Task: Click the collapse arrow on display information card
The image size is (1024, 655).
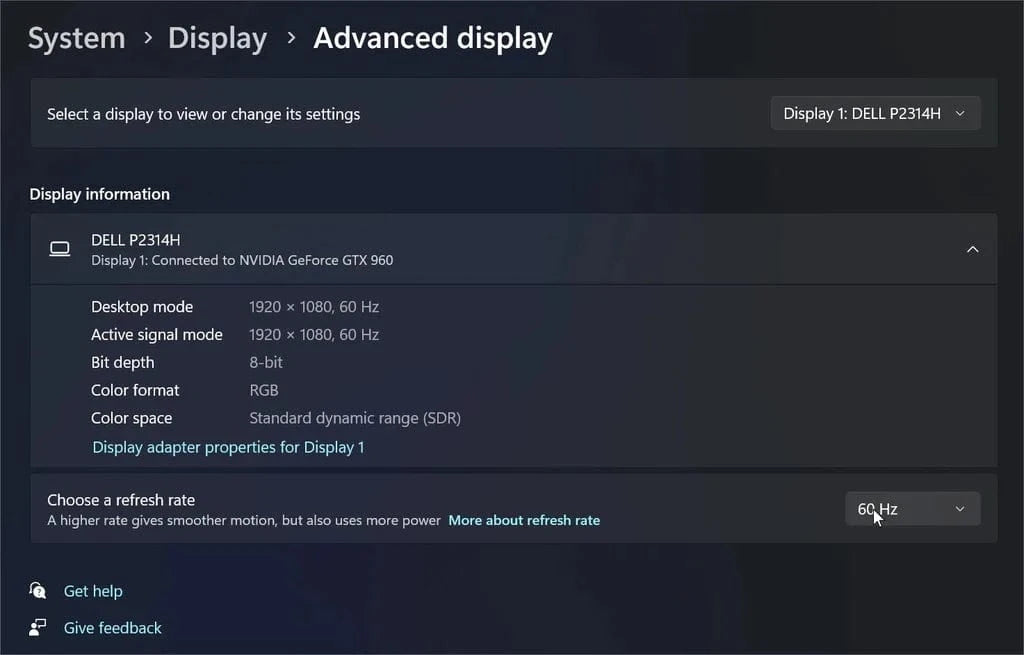Action: (x=972, y=249)
